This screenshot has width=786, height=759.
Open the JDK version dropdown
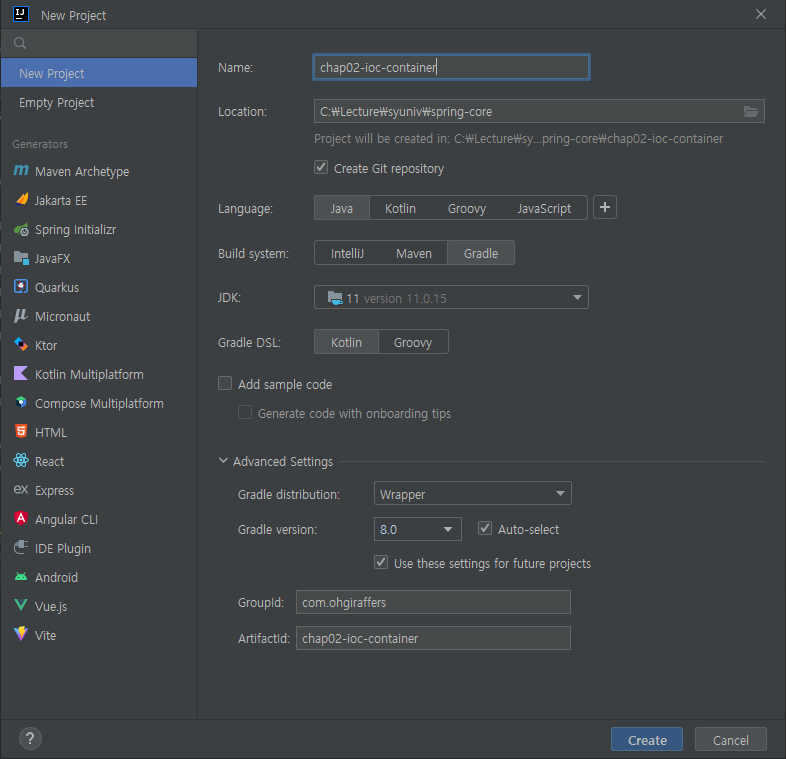[x=451, y=298]
